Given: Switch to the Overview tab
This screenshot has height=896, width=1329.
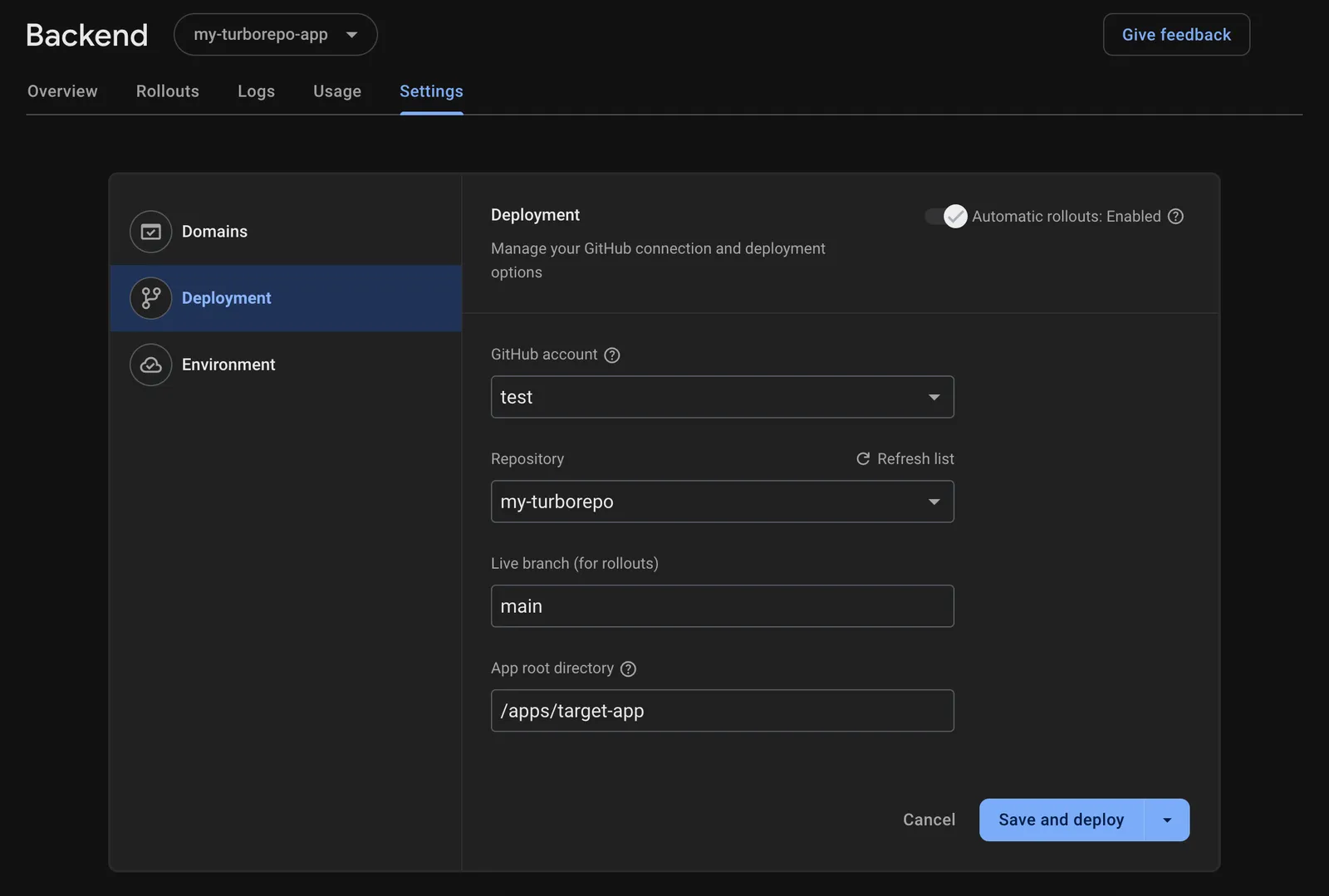Looking at the screenshot, I should coord(62,91).
